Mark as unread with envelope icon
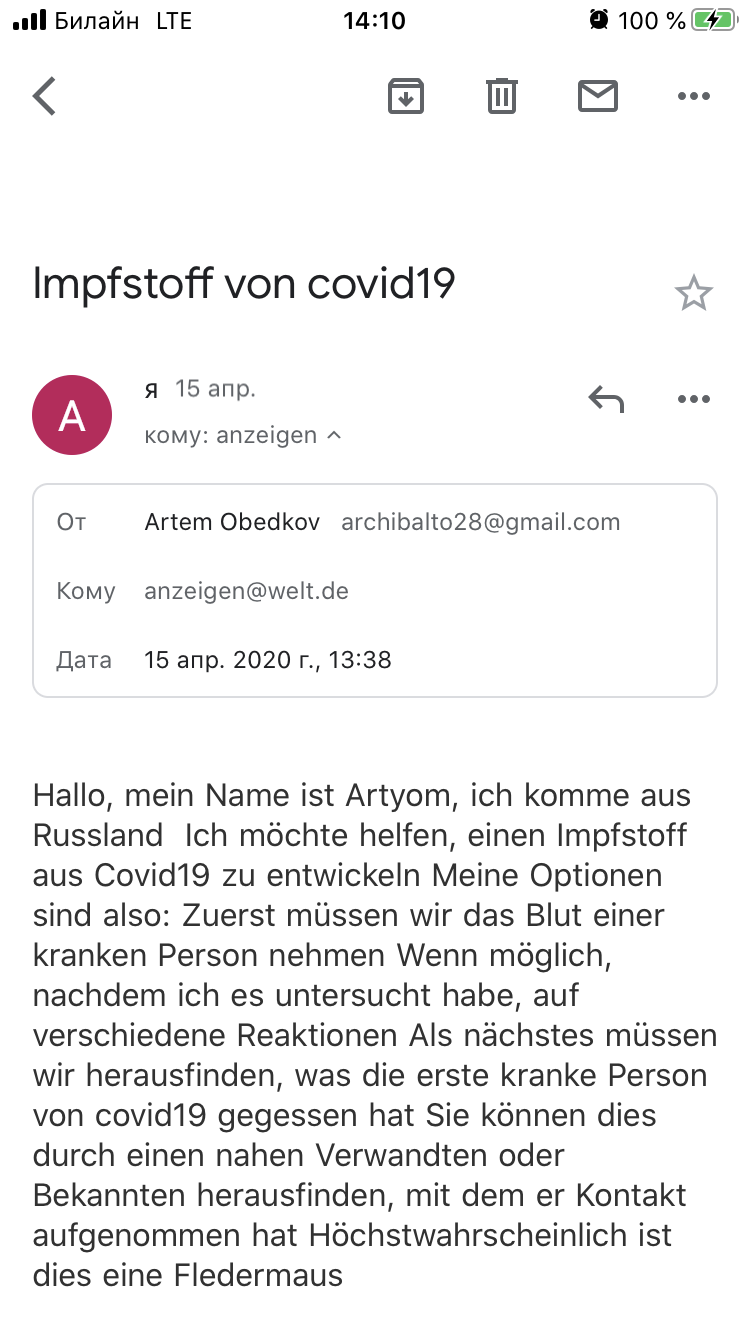 (x=598, y=96)
